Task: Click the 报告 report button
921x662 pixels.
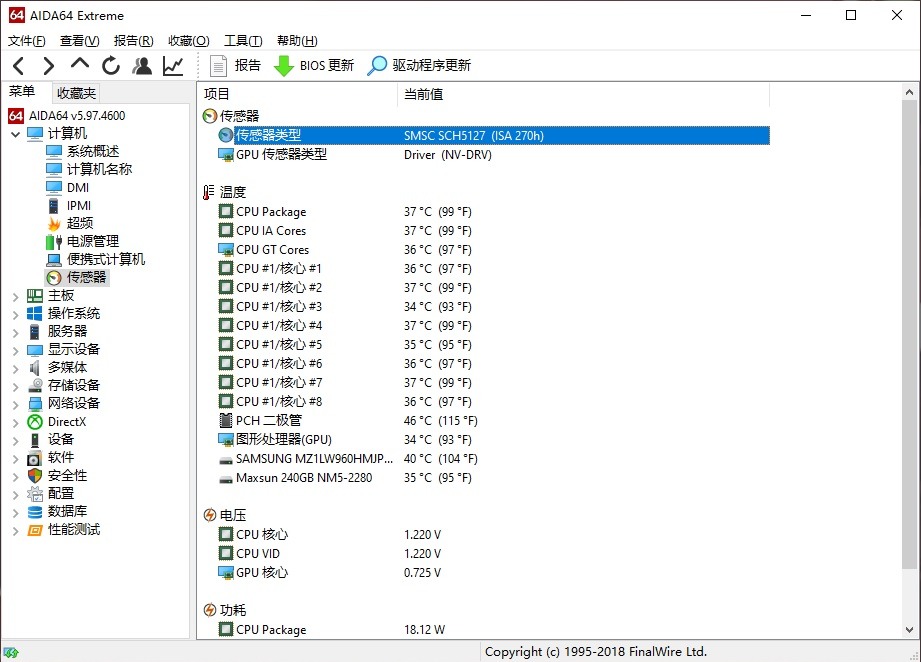Action: point(236,65)
